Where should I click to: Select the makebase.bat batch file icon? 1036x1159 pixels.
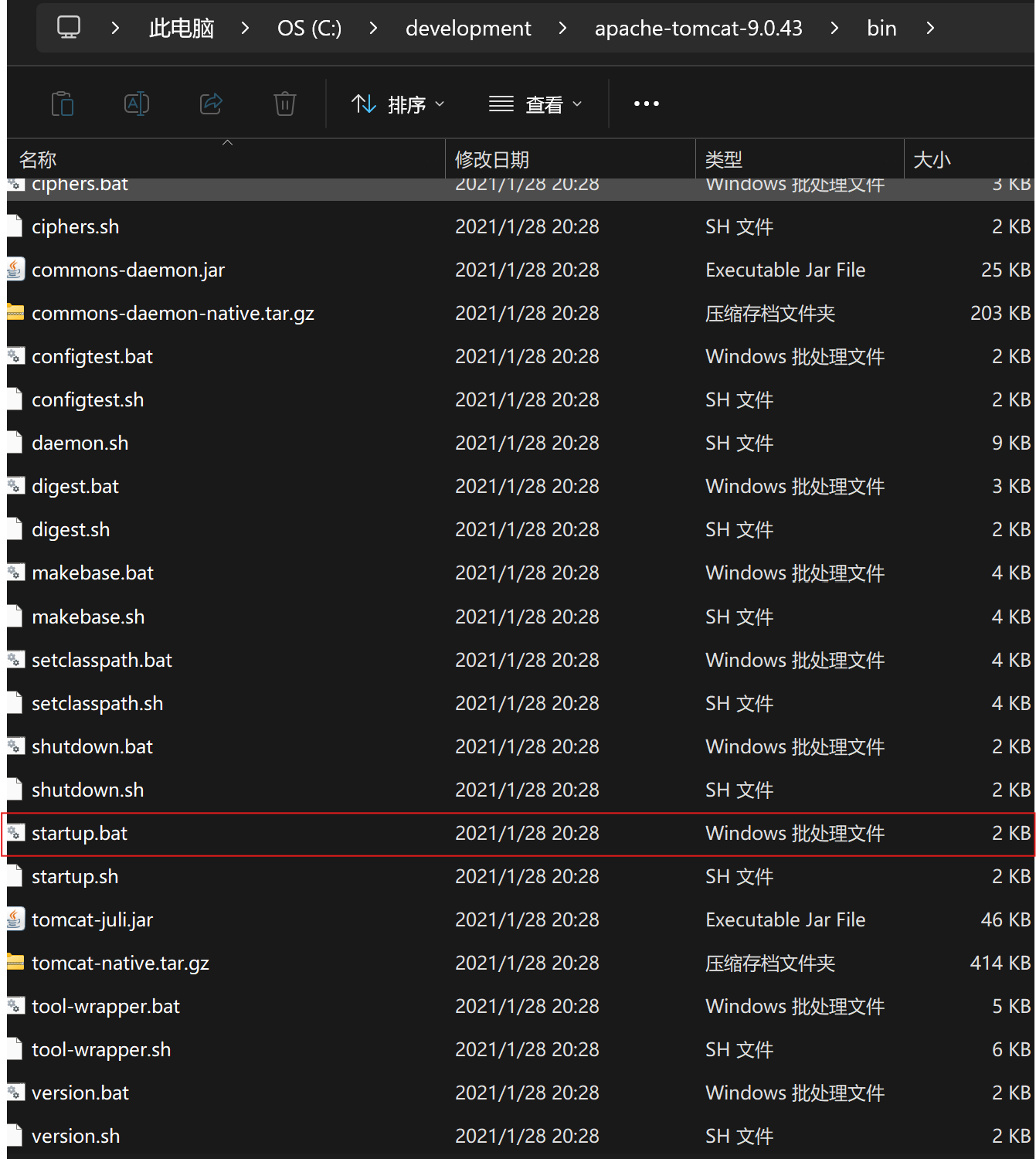click(15, 572)
